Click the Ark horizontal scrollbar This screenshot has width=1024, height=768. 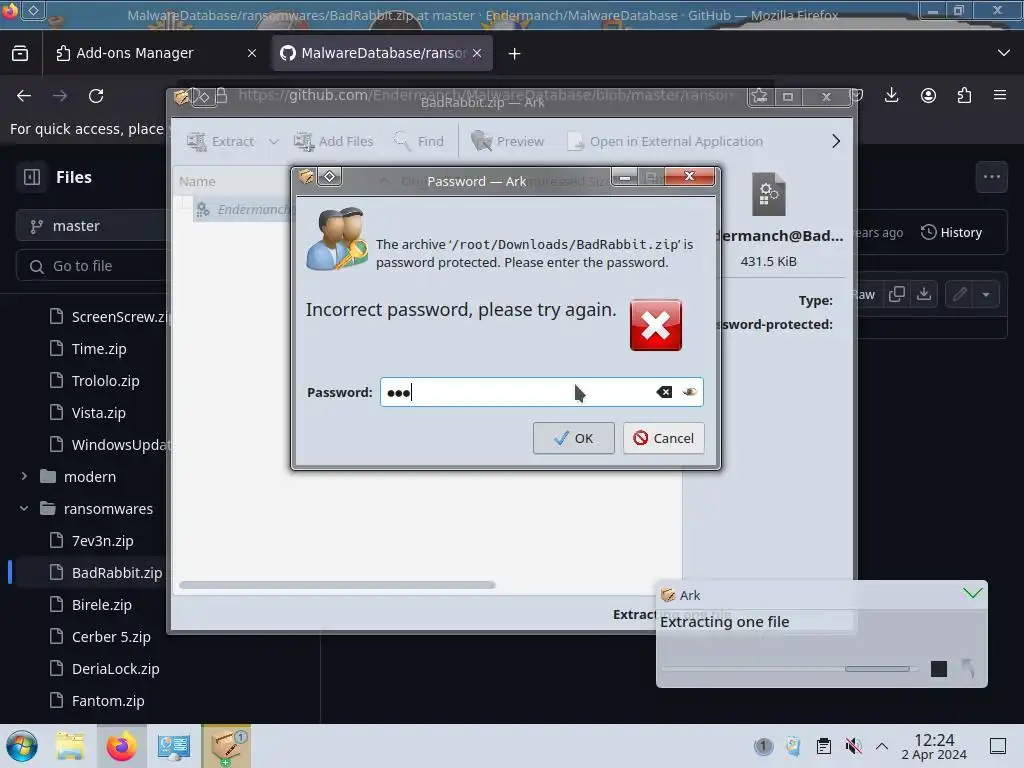[338, 585]
